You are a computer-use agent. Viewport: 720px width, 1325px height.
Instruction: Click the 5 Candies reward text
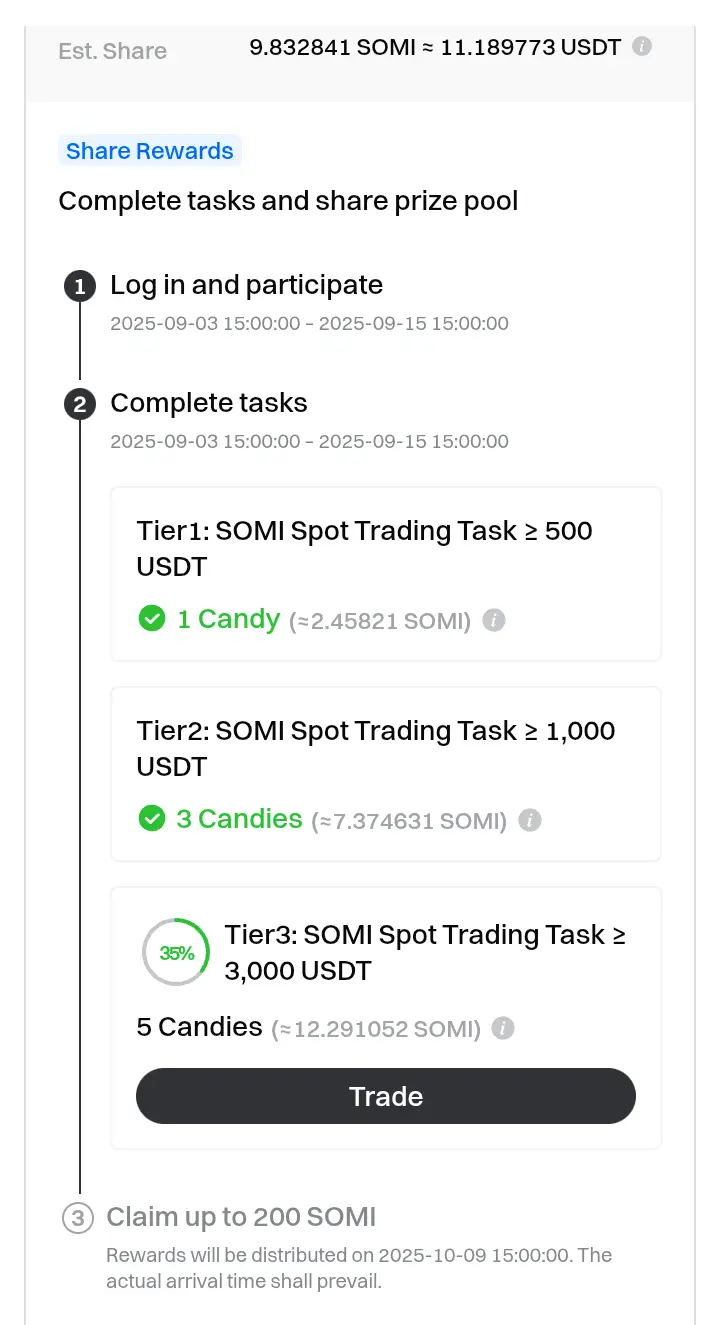point(199,1027)
